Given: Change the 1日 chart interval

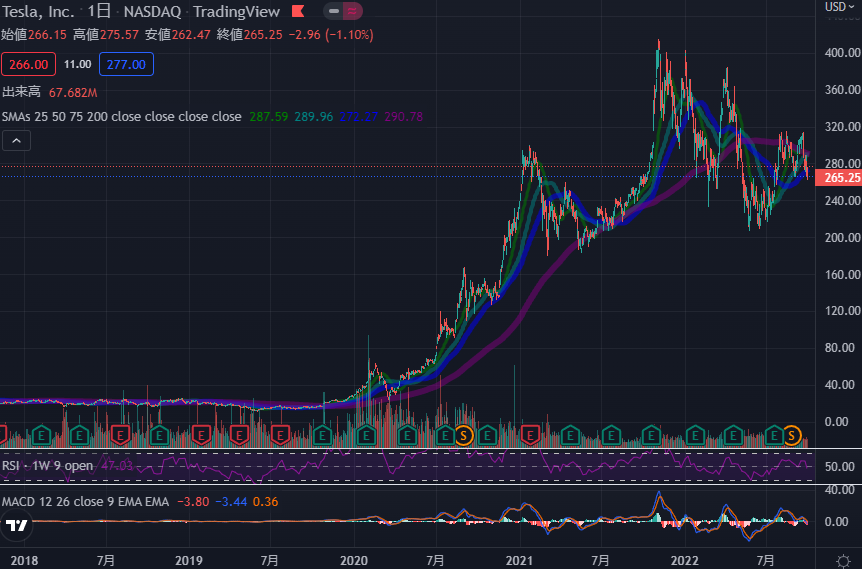Looking at the screenshot, I should [x=98, y=11].
